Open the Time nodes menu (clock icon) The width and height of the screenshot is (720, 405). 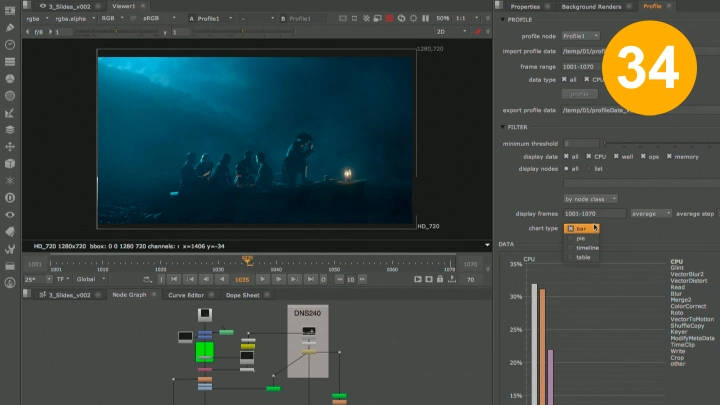point(10,45)
